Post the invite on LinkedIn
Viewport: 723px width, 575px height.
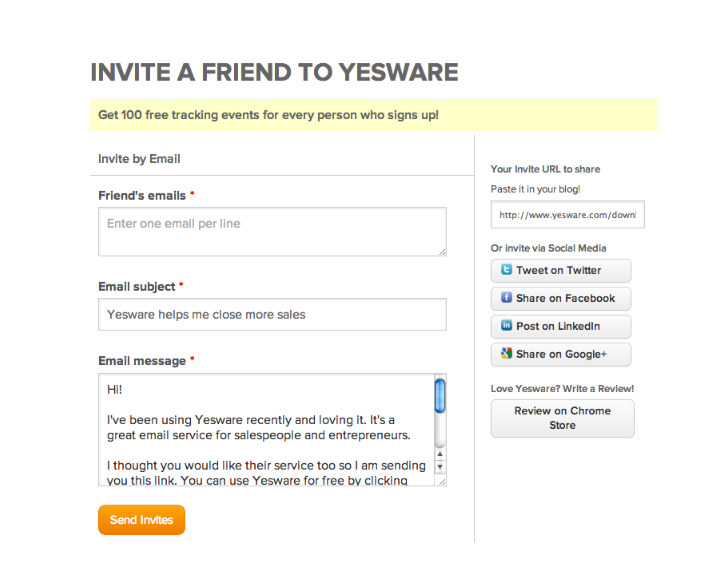561,326
